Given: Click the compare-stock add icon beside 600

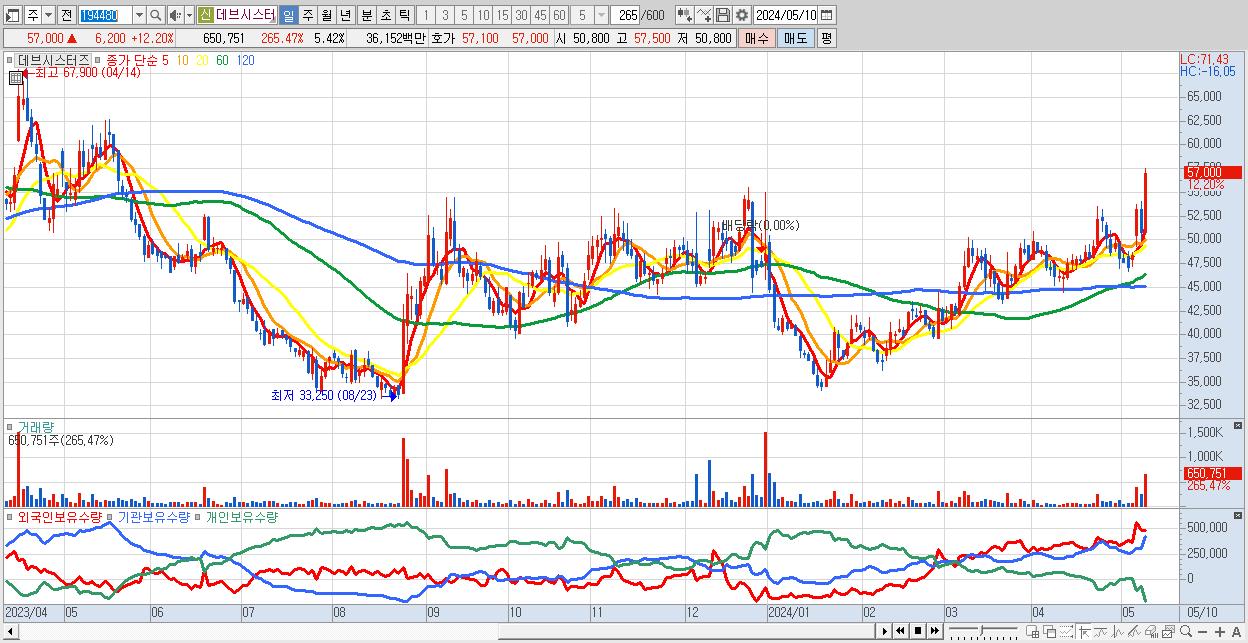Looking at the screenshot, I should (x=685, y=15).
